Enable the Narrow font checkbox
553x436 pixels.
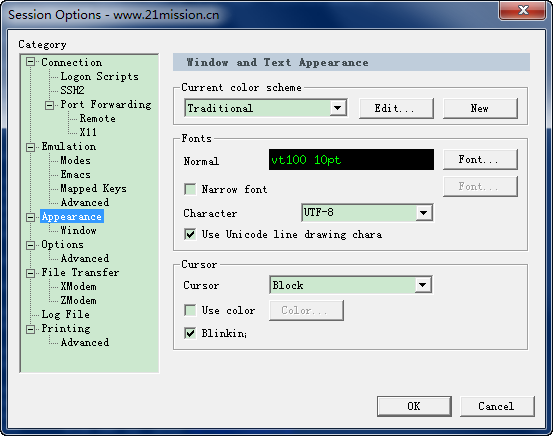[x=190, y=189]
